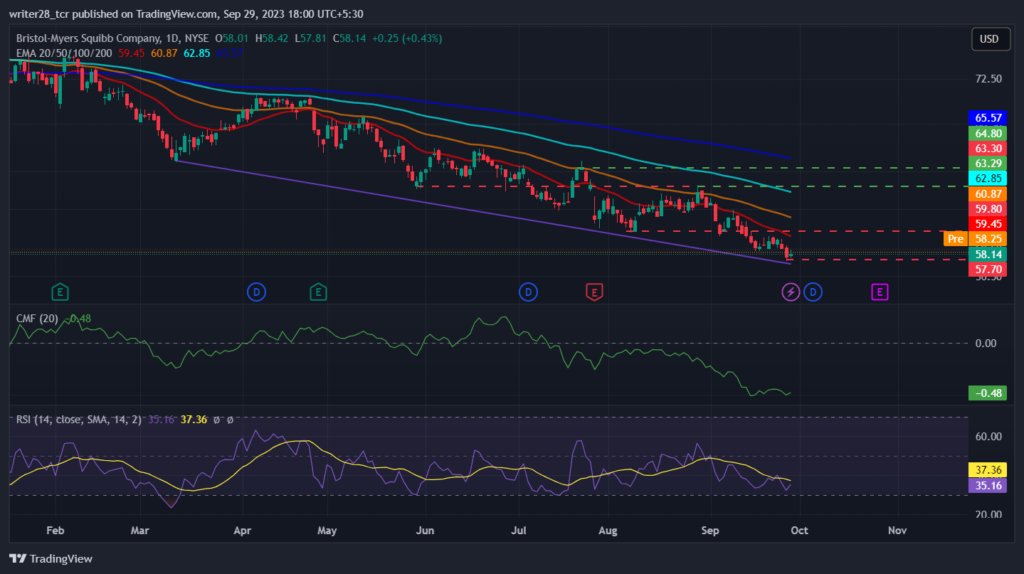Click the blue dividend marker in early July
Image resolution: width=1024 pixels, height=574 pixels.
coord(528,292)
